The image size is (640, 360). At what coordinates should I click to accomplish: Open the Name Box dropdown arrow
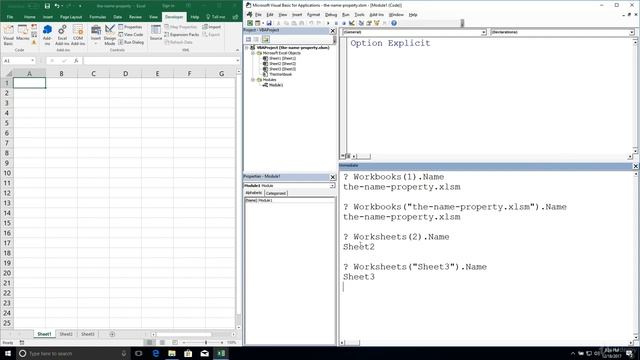(x=32, y=60)
